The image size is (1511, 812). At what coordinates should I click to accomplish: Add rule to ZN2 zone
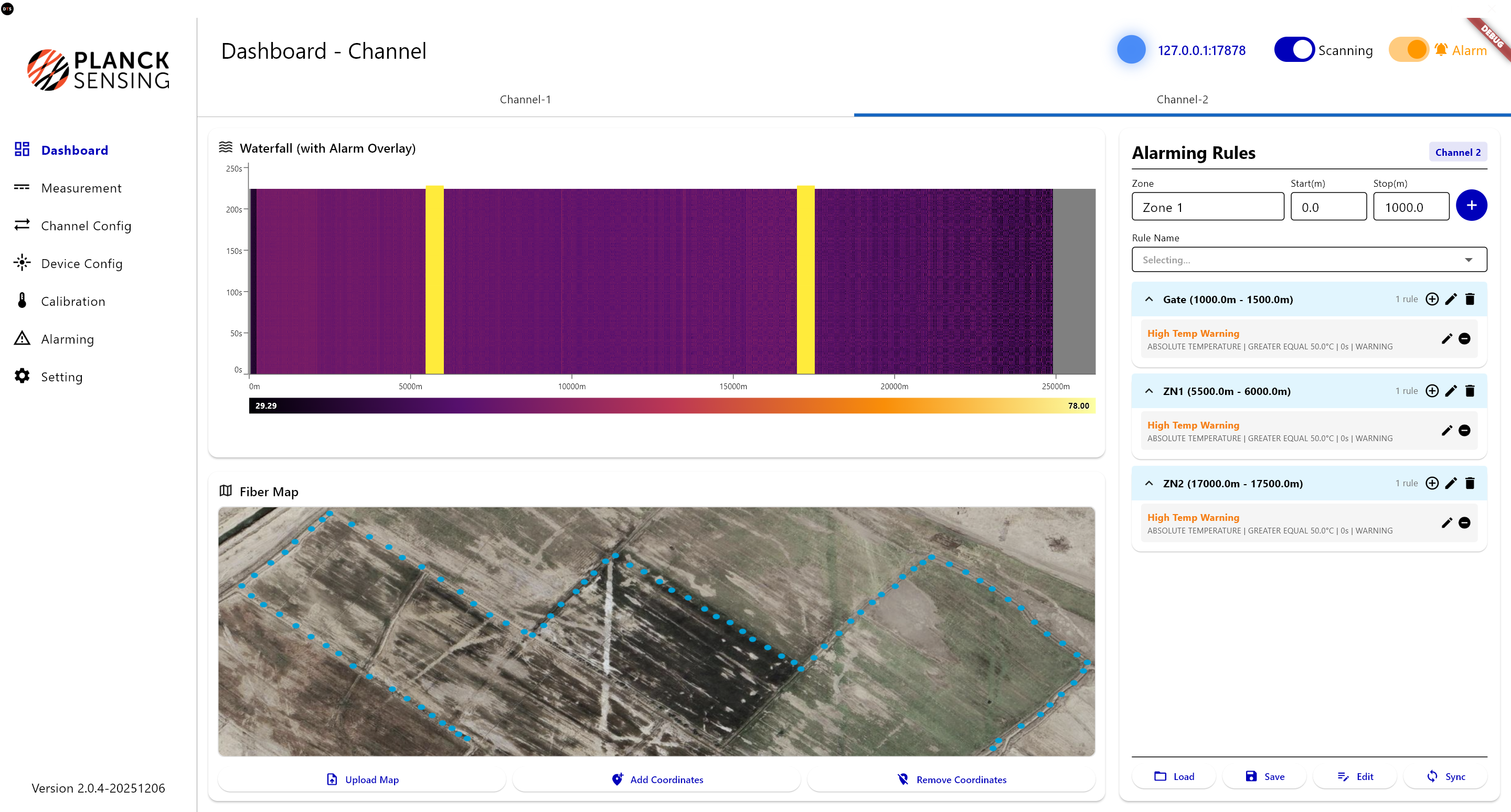pos(1431,483)
